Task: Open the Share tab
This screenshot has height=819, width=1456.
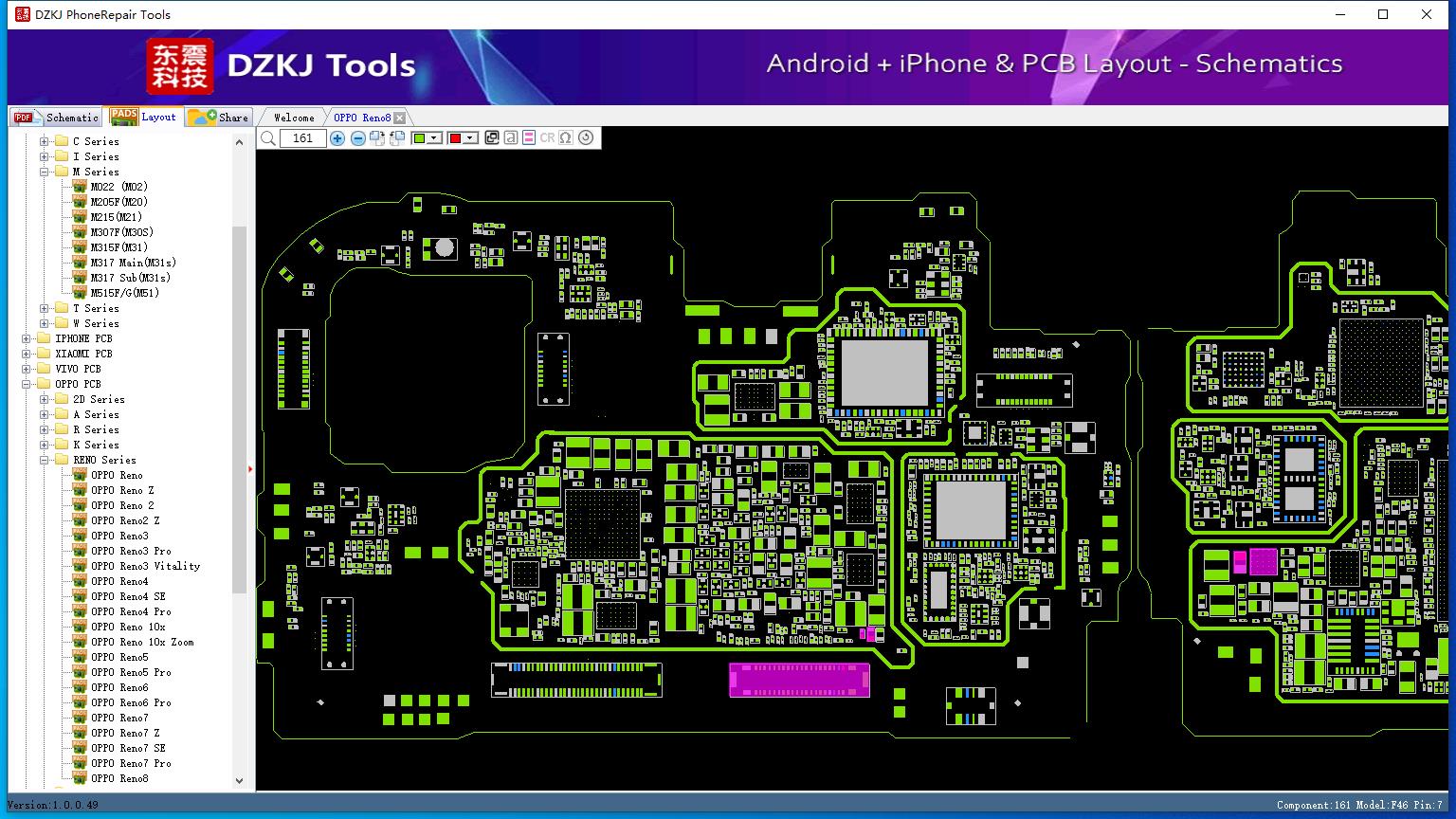Action: point(219,118)
